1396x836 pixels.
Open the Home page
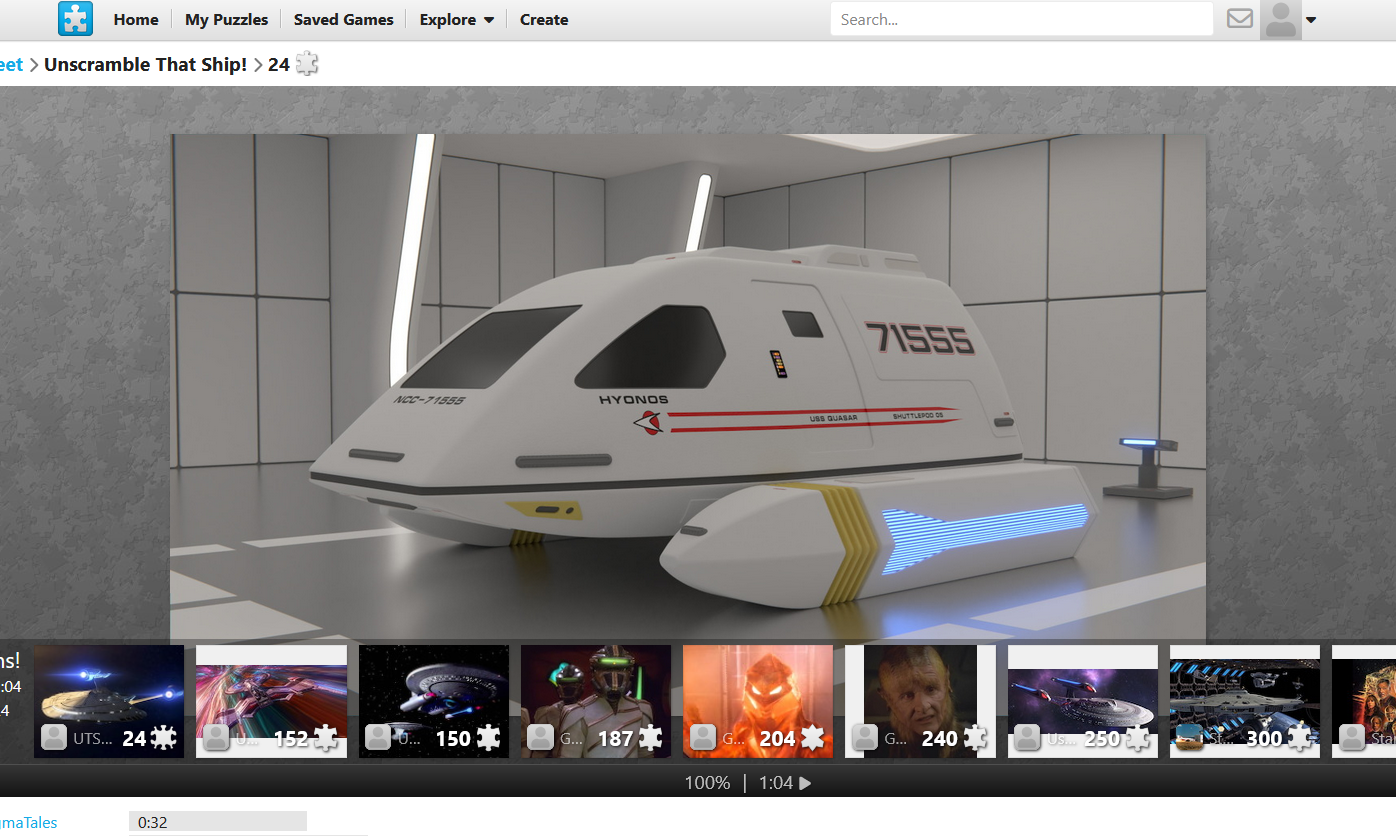(x=136, y=19)
